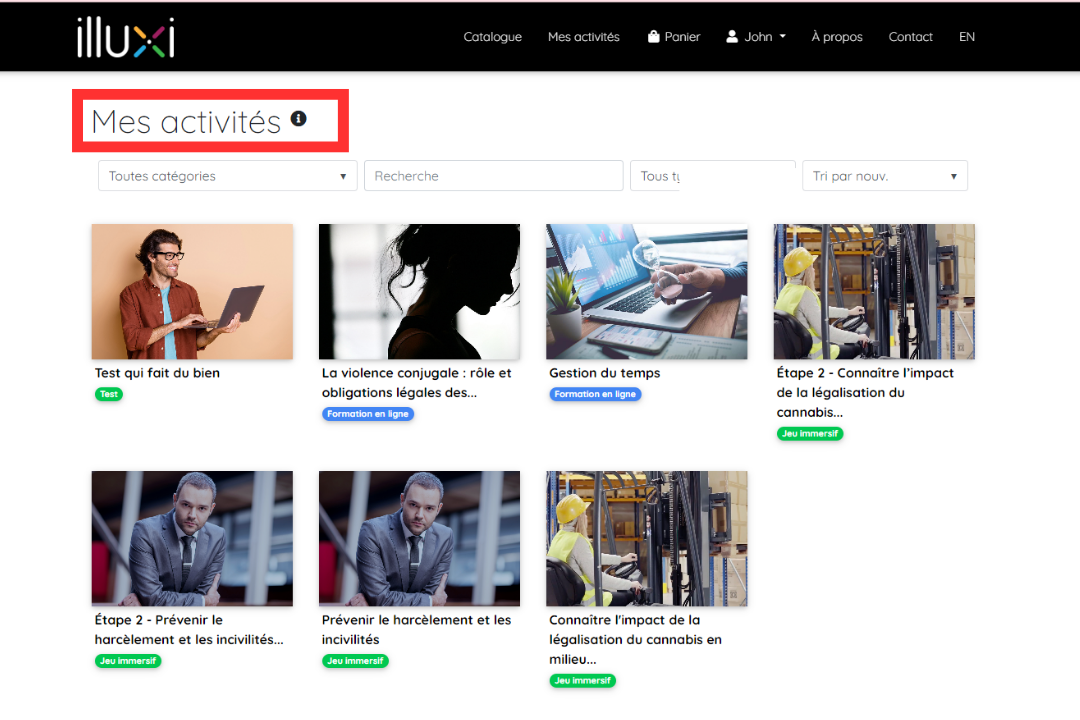Click Jeu immersif badge under Étape 2 cannabis

(x=810, y=433)
